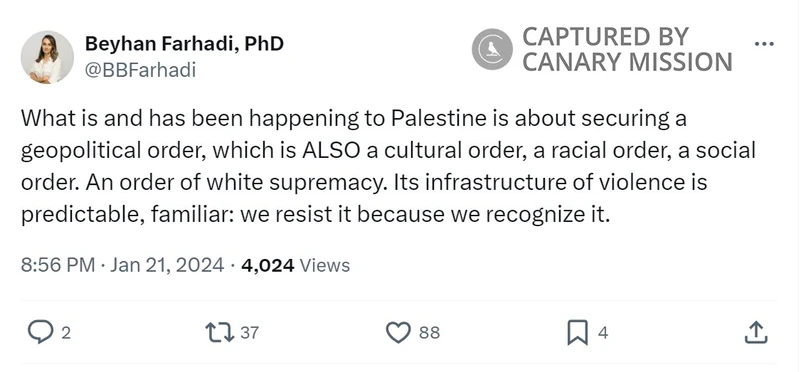Screen dimensions: 800x372
Task: Bookmark this tweet using the bookmark icon
Action: [x=578, y=333]
